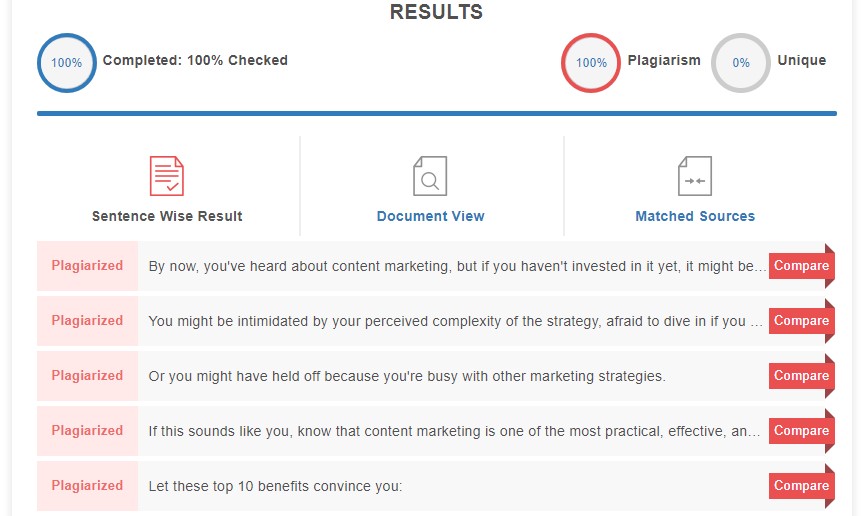Select the first Plagiarized status label

pyautogui.click(x=87, y=266)
